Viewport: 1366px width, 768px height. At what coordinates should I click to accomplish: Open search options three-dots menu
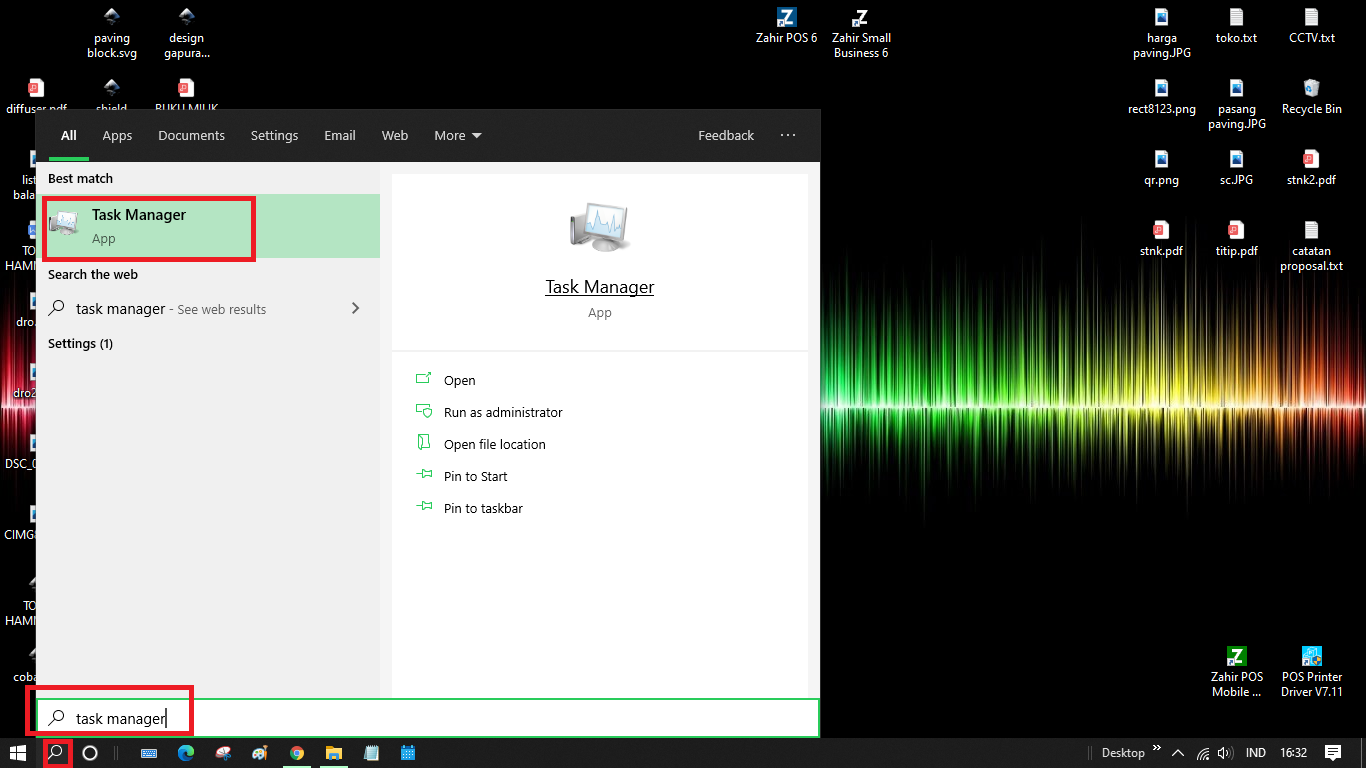pyautogui.click(x=788, y=135)
